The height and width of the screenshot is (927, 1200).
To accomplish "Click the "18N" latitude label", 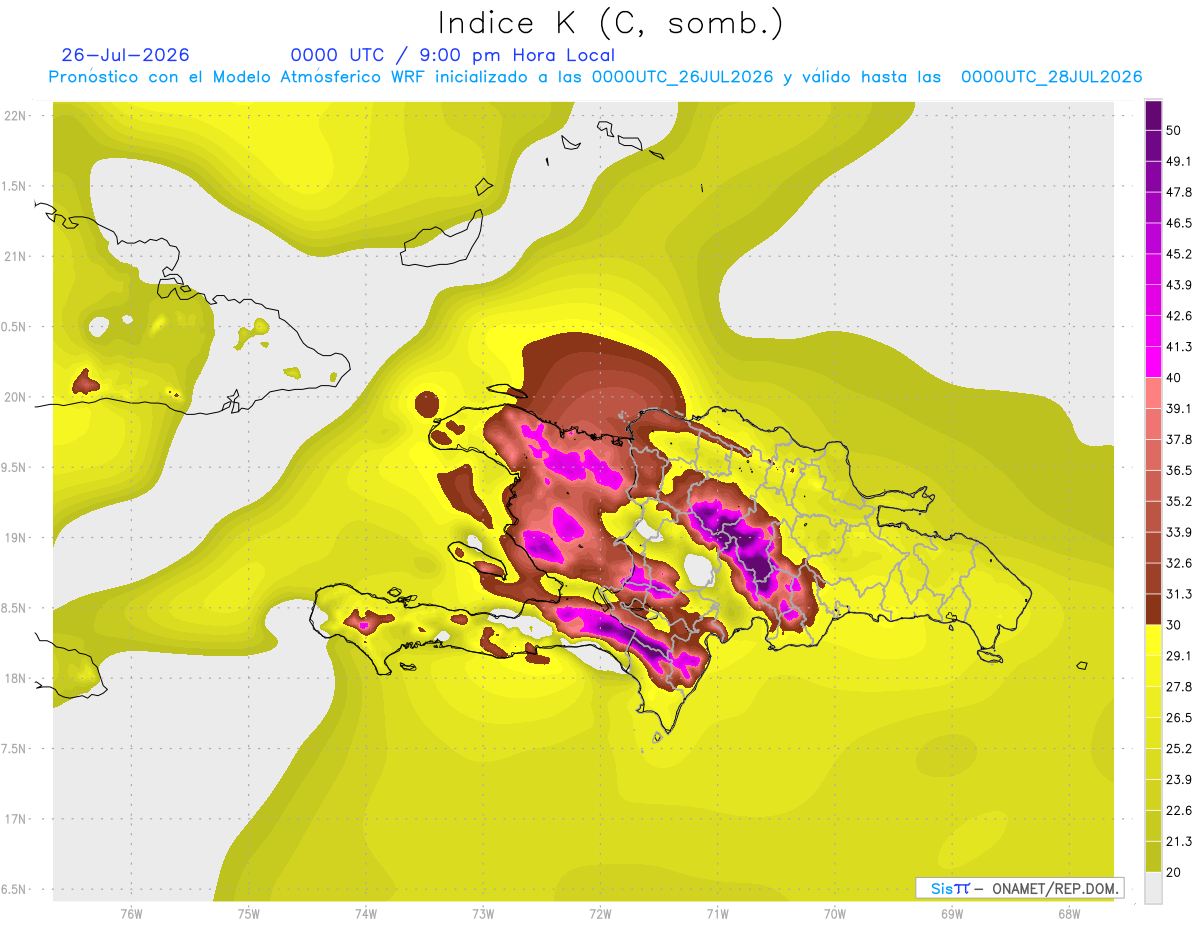I will coord(15,679).
